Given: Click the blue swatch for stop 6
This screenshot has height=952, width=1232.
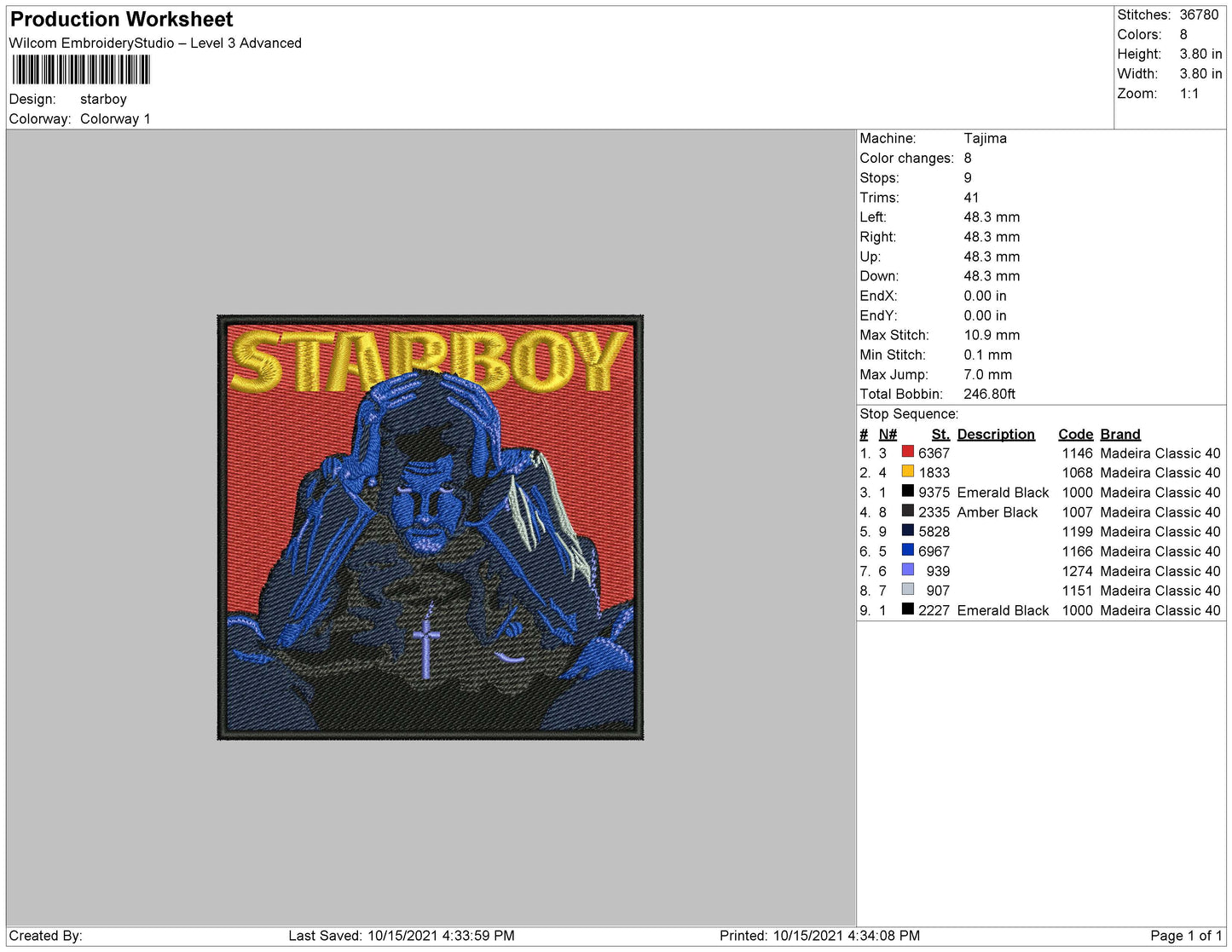Looking at the screenshot, I should pyautogui.click(x=908, y=550).
